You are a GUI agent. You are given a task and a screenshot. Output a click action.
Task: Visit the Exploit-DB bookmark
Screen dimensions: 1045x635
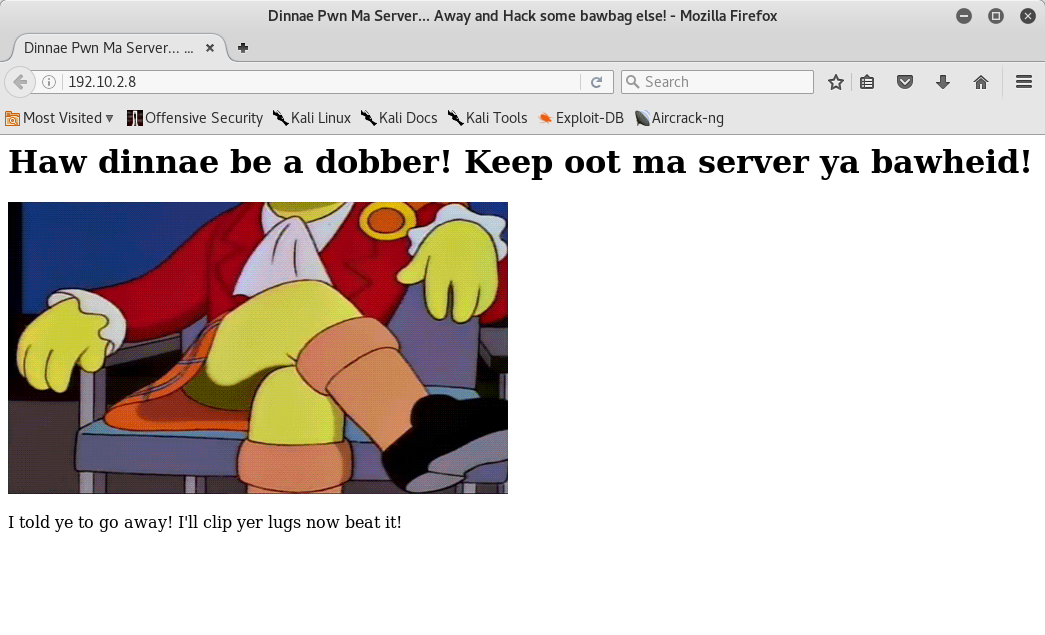(580, 118)
